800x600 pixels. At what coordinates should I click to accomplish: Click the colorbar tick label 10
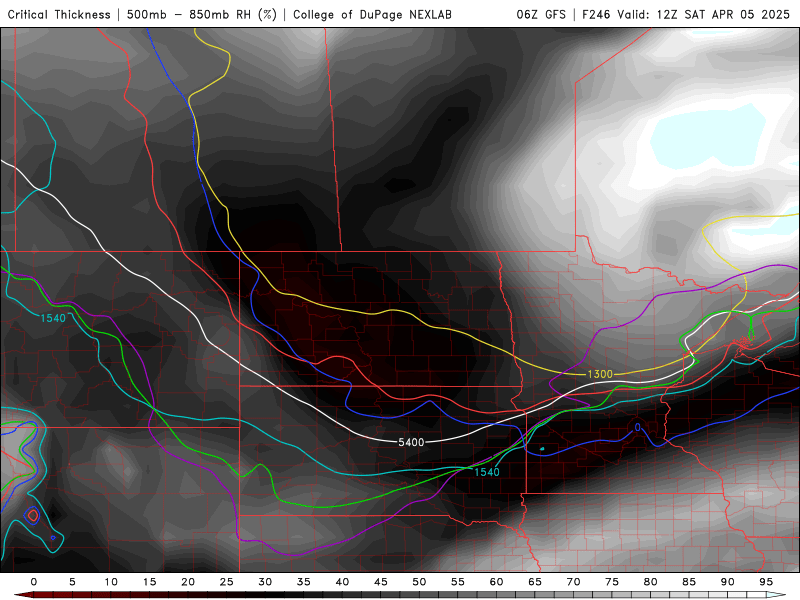(111, 582)
